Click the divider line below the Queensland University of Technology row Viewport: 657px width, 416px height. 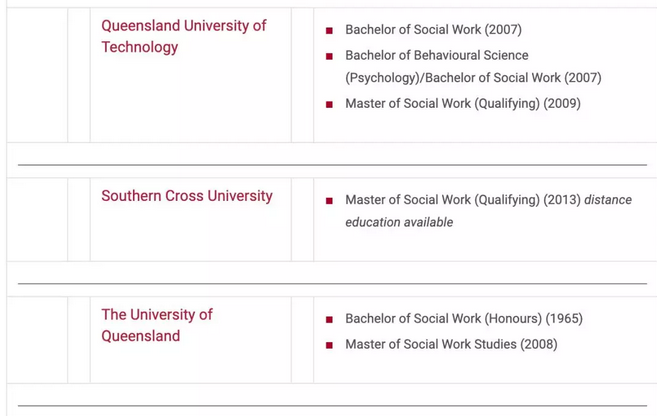(x=332, y=164)
